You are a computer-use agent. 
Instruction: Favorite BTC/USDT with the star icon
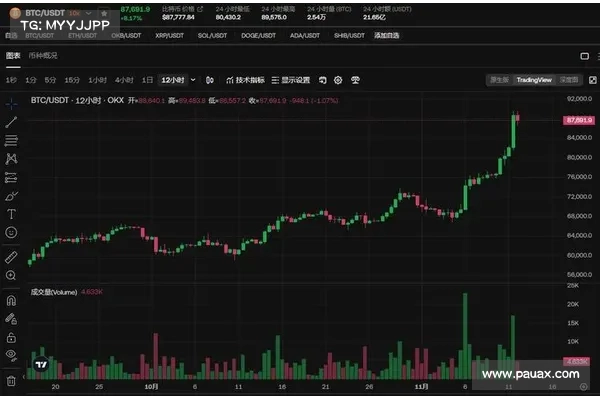click(104, 13)
